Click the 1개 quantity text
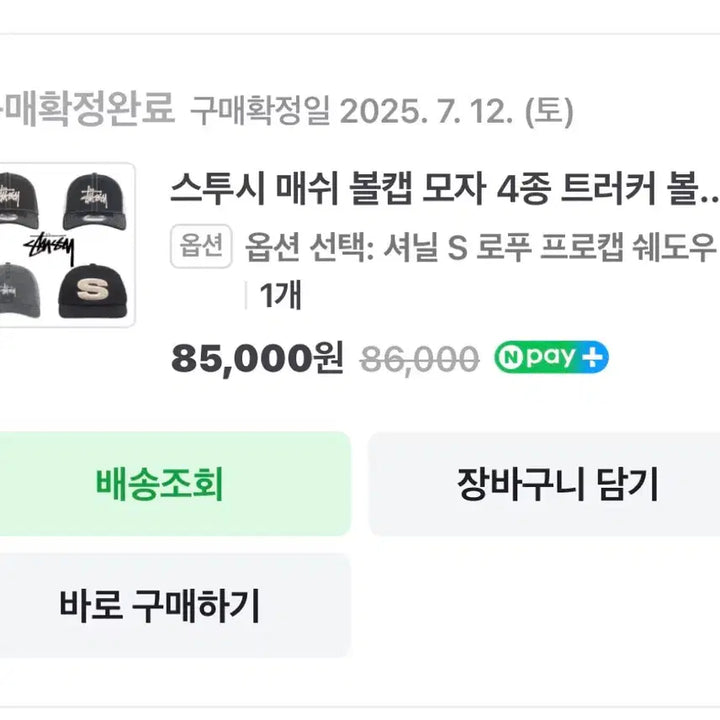720x720 pixels. click(x=281, y=295)
